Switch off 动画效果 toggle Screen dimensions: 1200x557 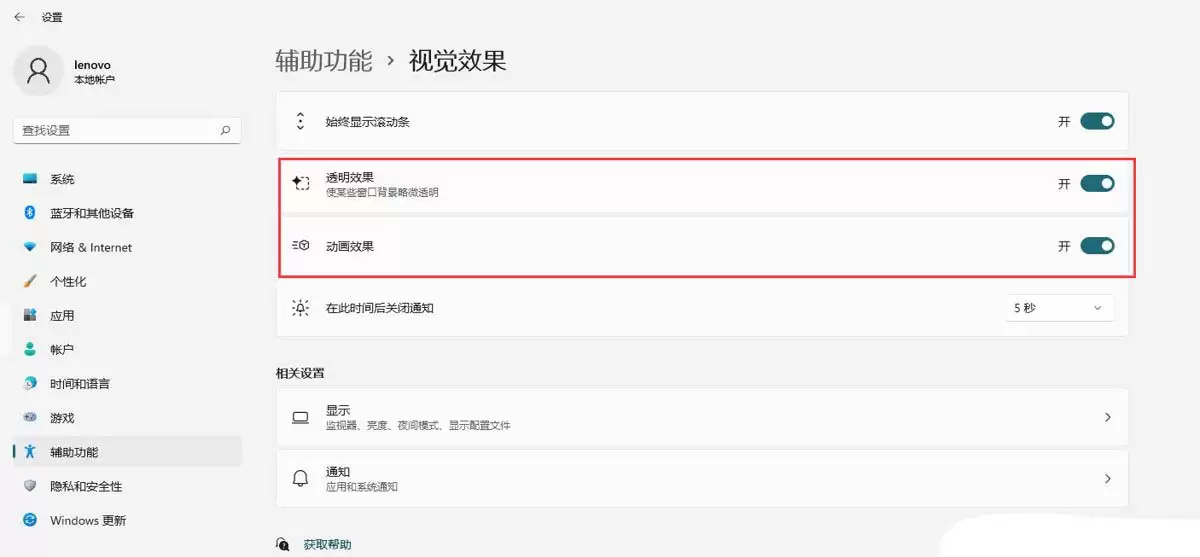[1097, 246]
